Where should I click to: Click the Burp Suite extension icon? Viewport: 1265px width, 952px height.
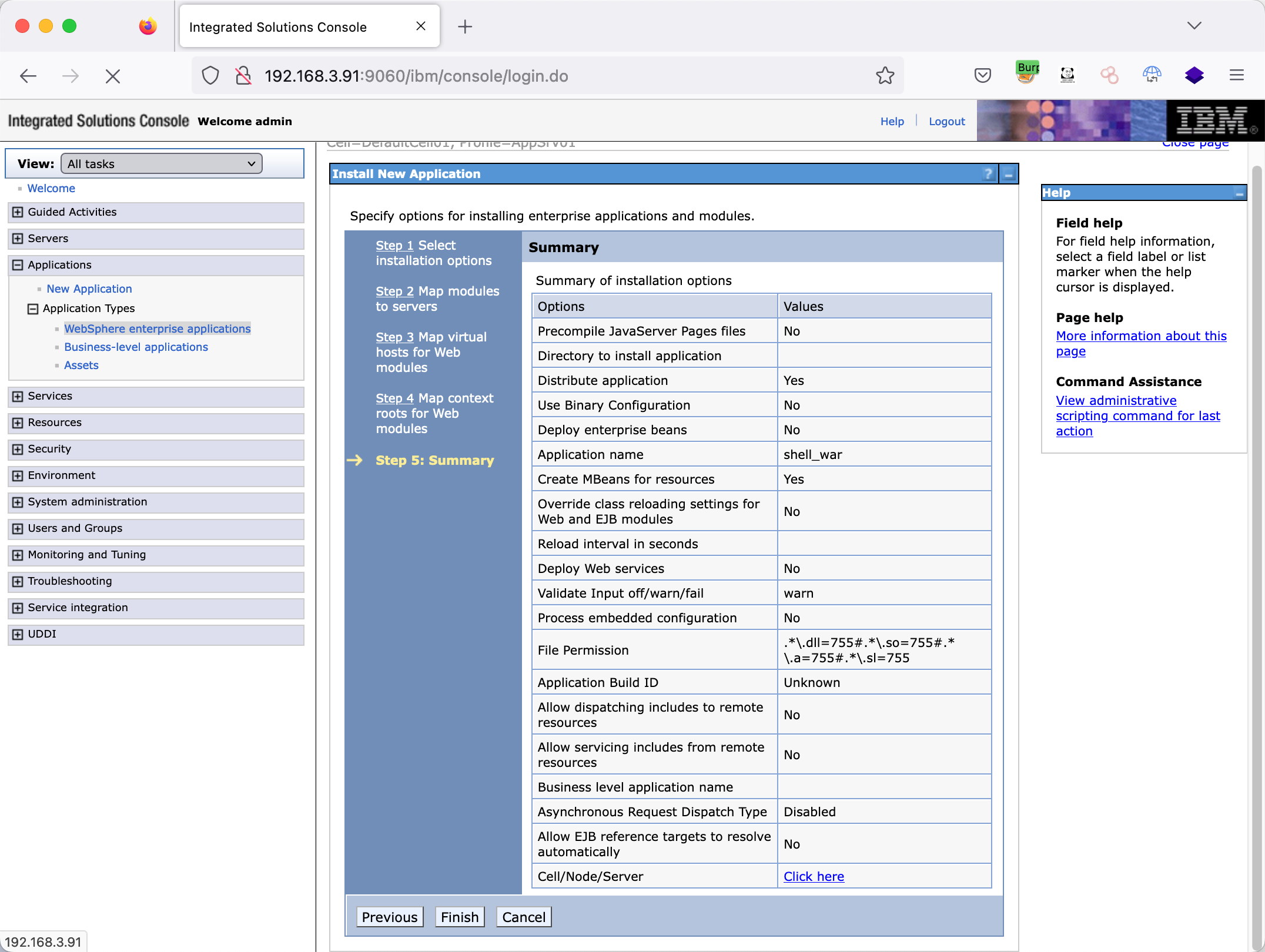point(1027,75)
